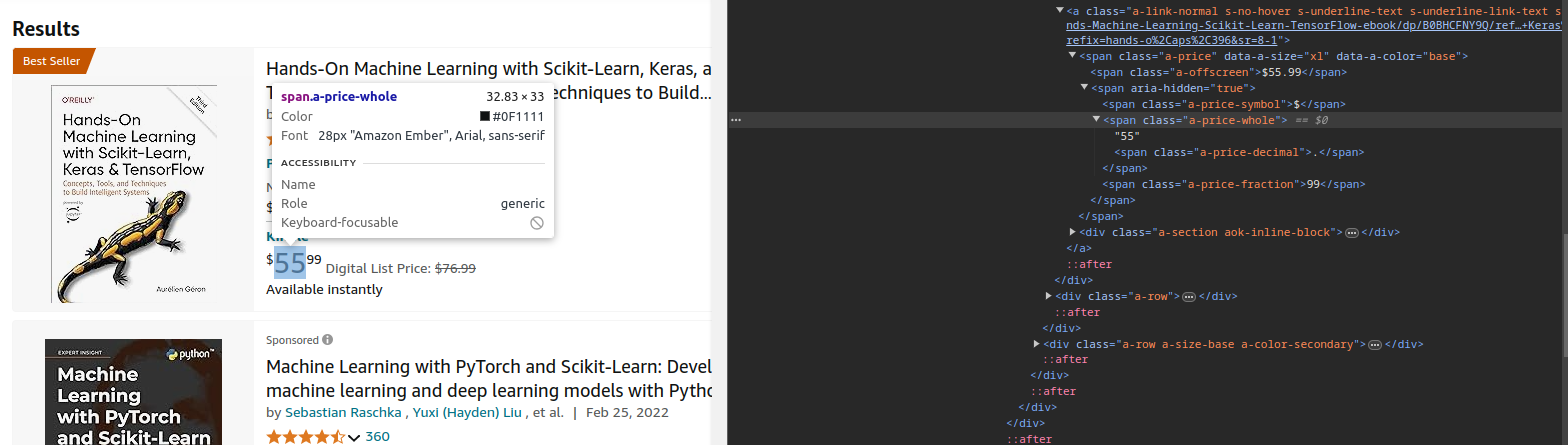The width and height of the screenshot is (1568, 445).
Task: Collapse the aria-hidden="true" span node
Action: tap(1084, 88)
